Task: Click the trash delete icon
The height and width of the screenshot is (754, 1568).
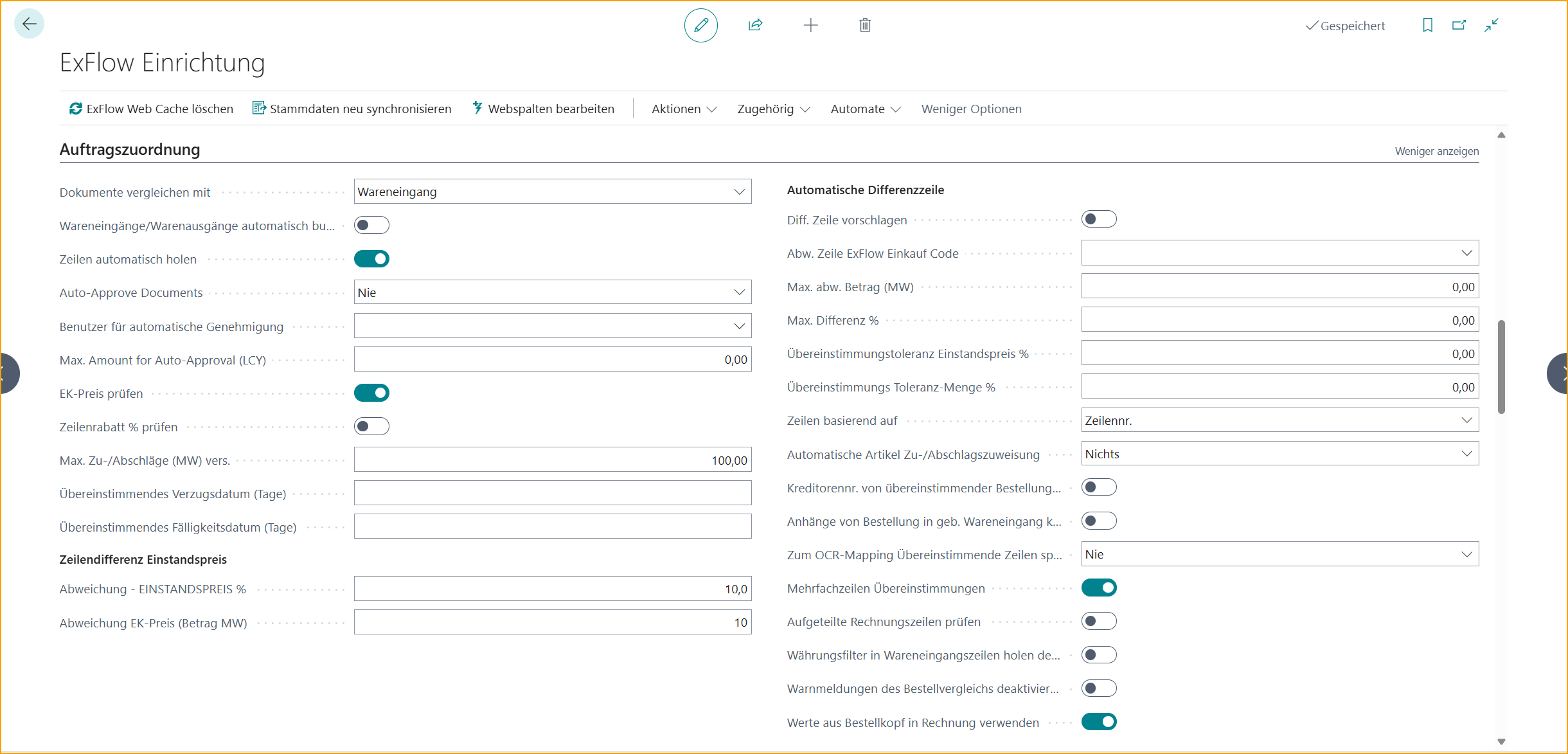Action: point(865,25)
